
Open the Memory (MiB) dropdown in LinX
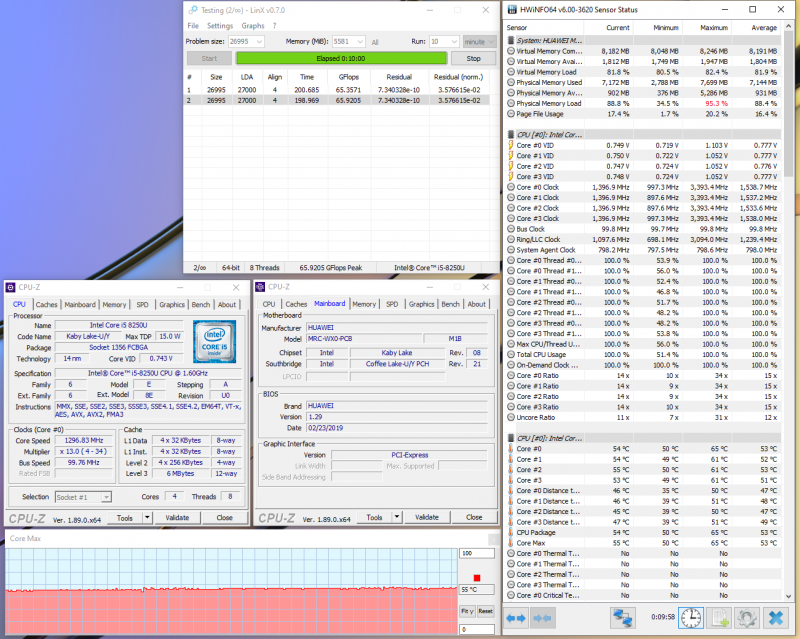click(x=361, y=41)
